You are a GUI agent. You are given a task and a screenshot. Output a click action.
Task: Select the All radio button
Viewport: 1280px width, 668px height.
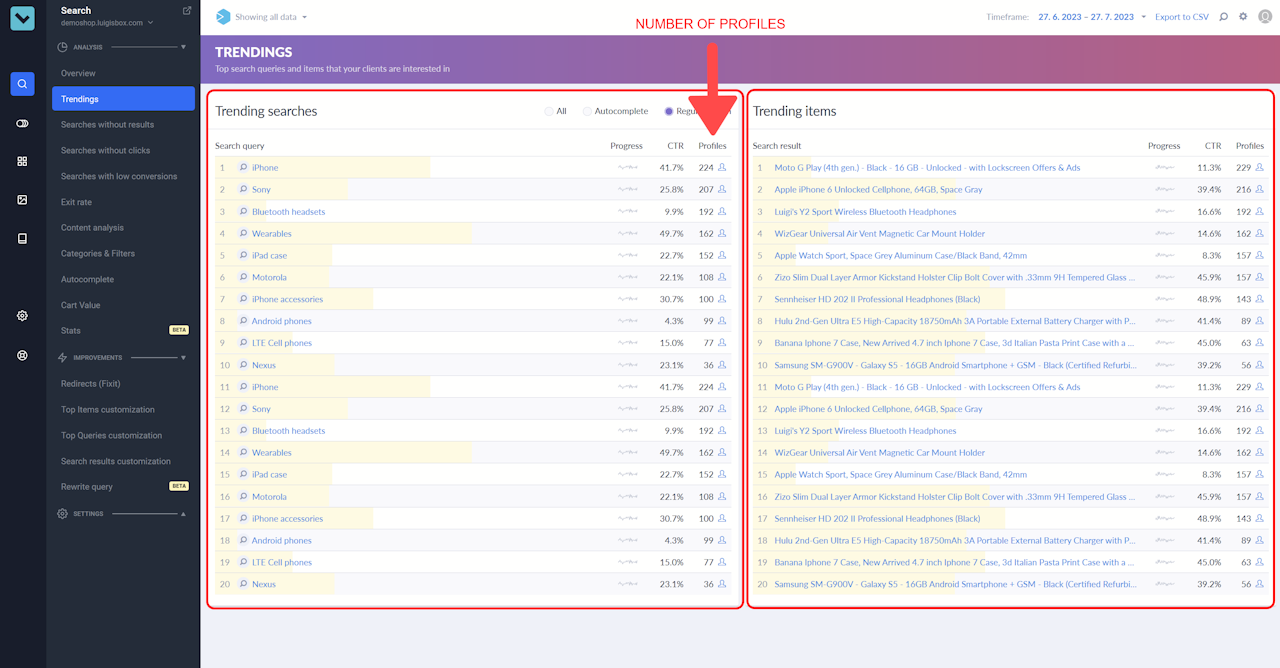tap(549, 112)
